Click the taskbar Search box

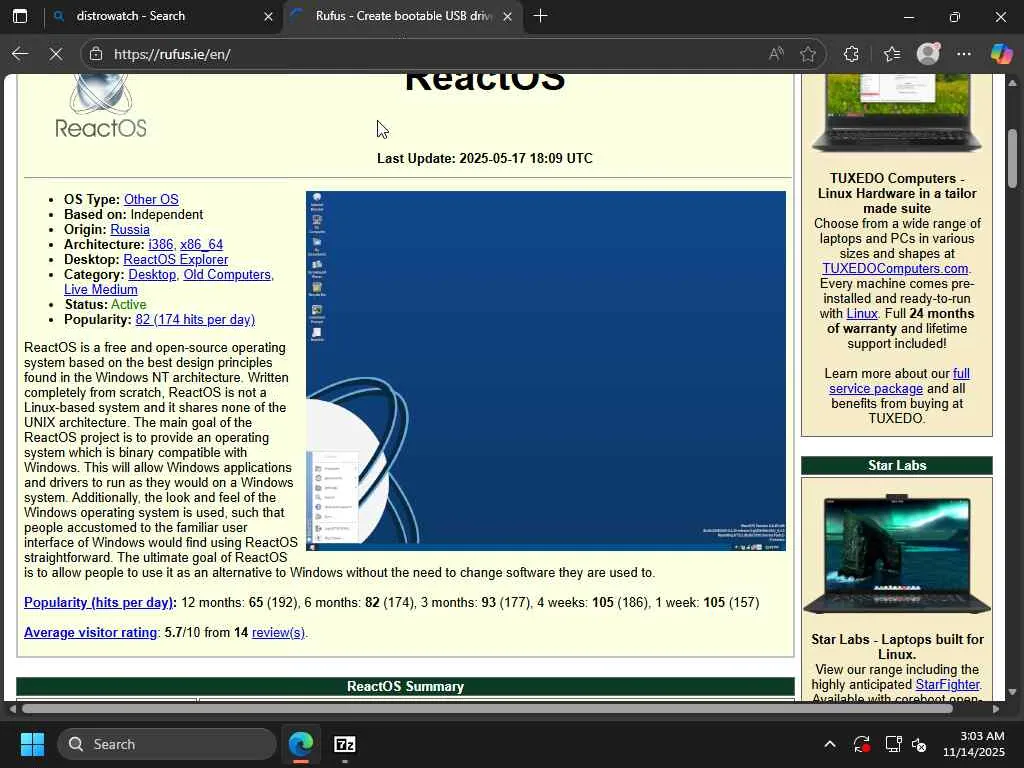click(x=167, y=744)
